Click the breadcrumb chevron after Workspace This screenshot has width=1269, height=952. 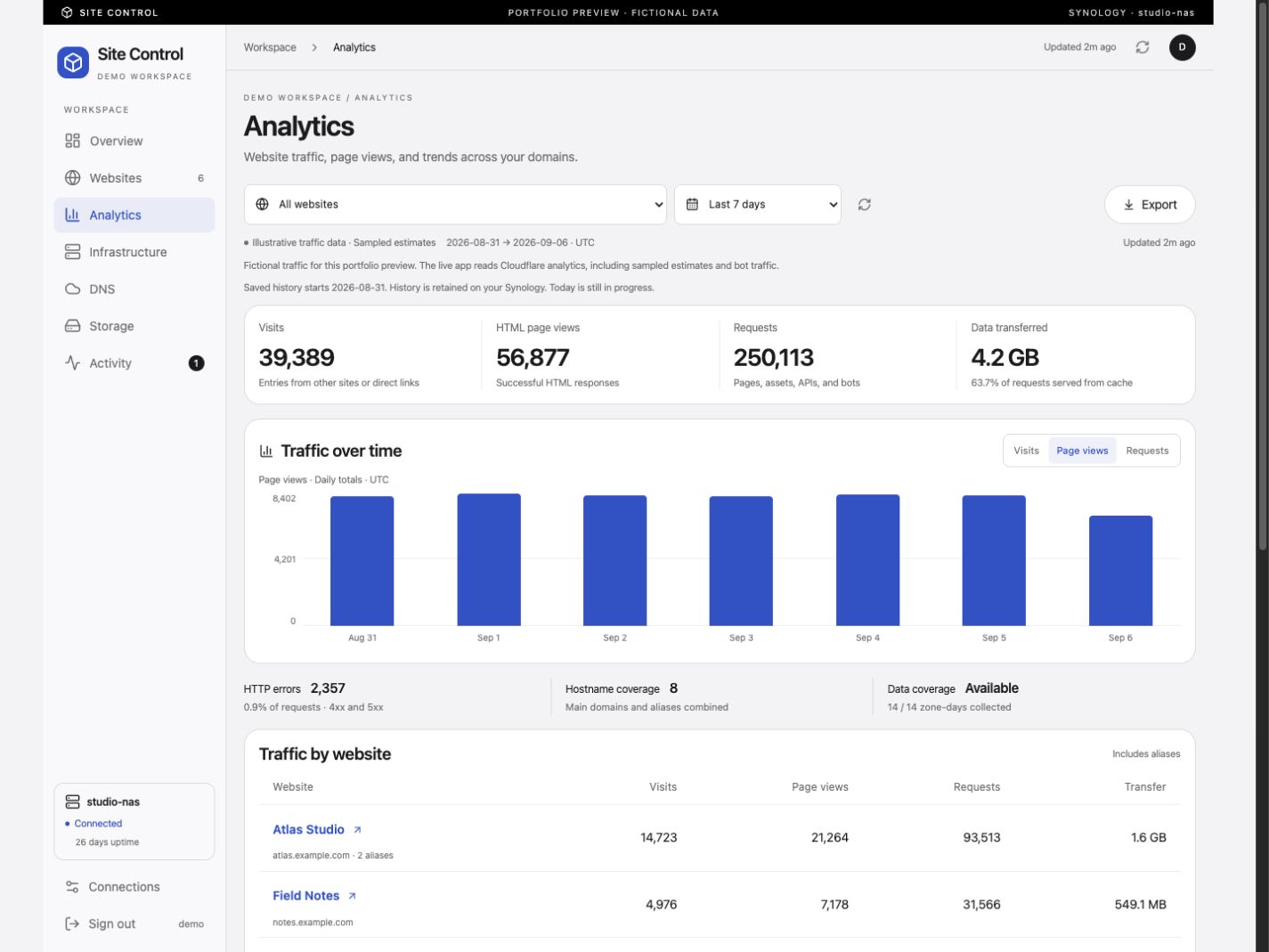[x=314, y=47]
